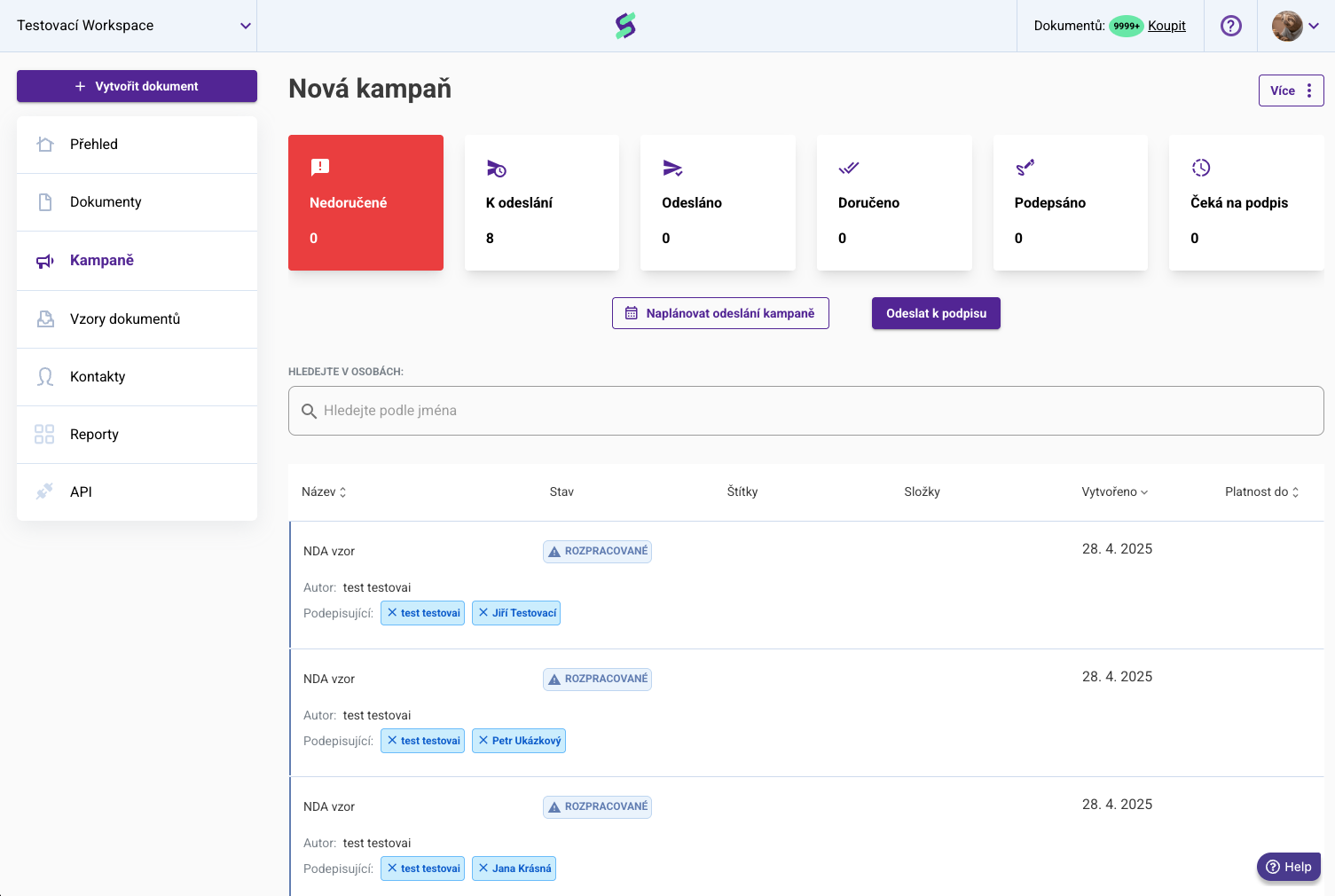The image size is (1335, 896).
Task: Select the K odeslání status card
Action: (541, 202)
